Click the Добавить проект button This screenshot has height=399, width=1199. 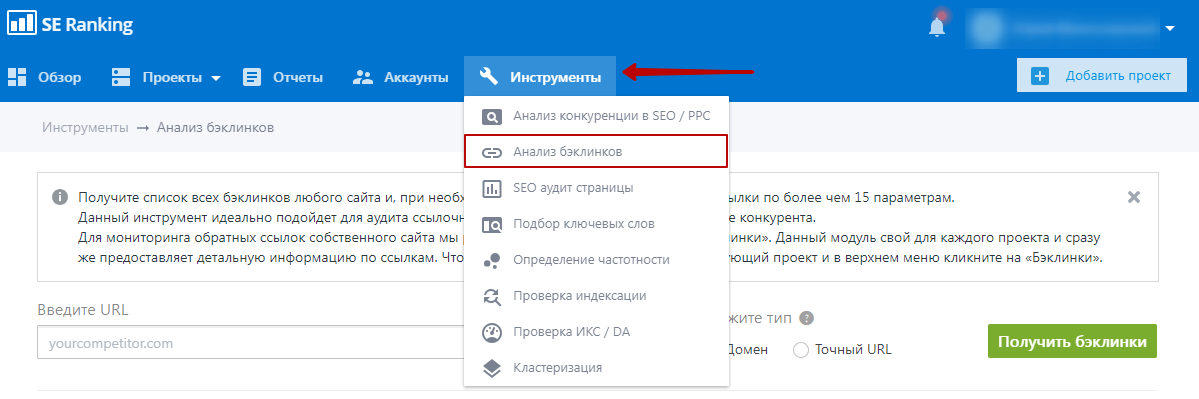coord(1101,76)
